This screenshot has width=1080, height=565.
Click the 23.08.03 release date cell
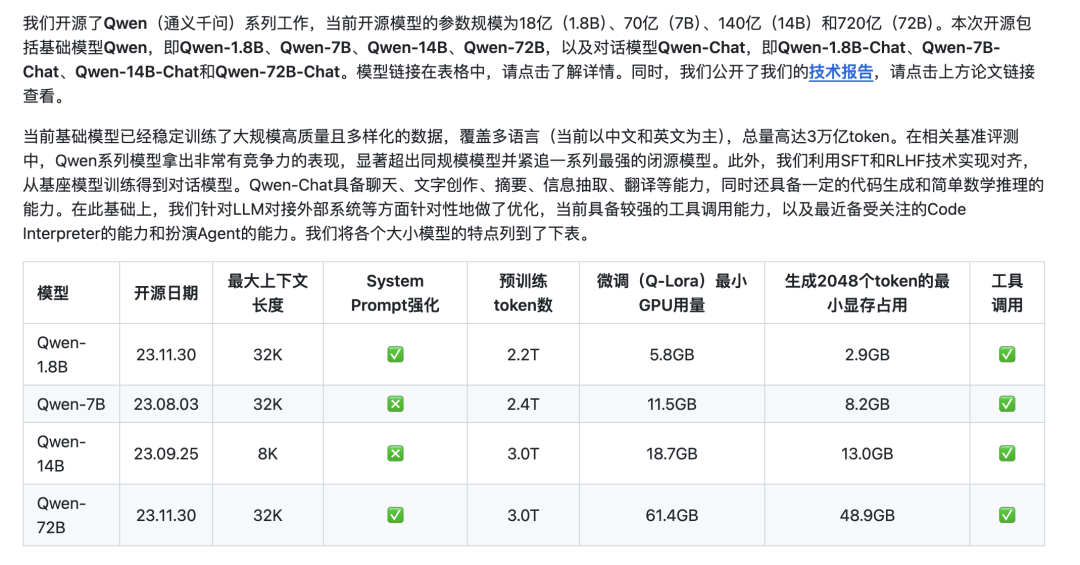166,404
